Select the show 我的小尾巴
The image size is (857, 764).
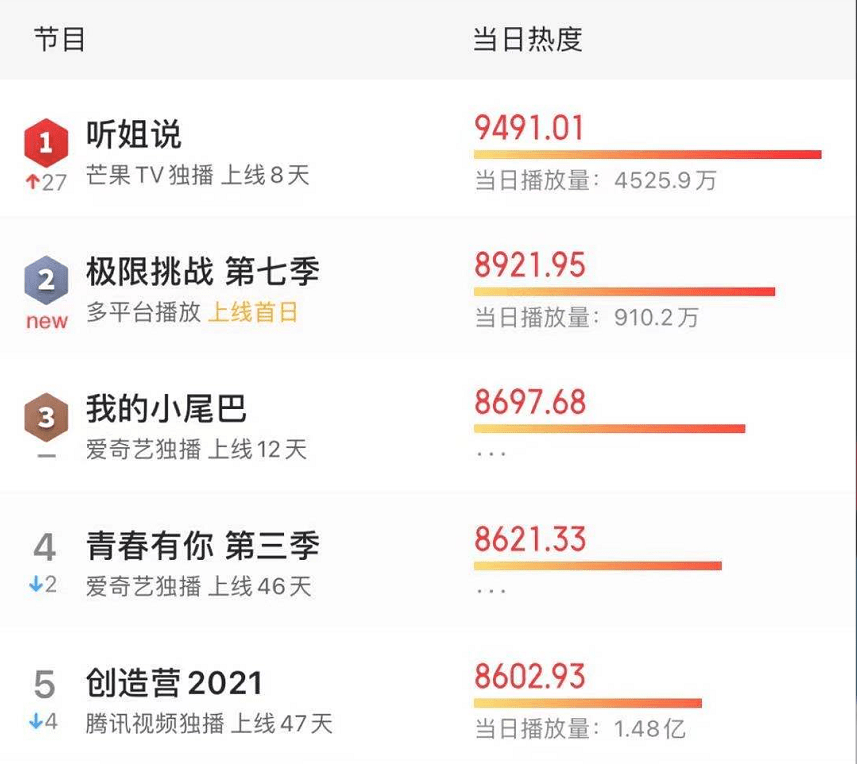point(166,409)
